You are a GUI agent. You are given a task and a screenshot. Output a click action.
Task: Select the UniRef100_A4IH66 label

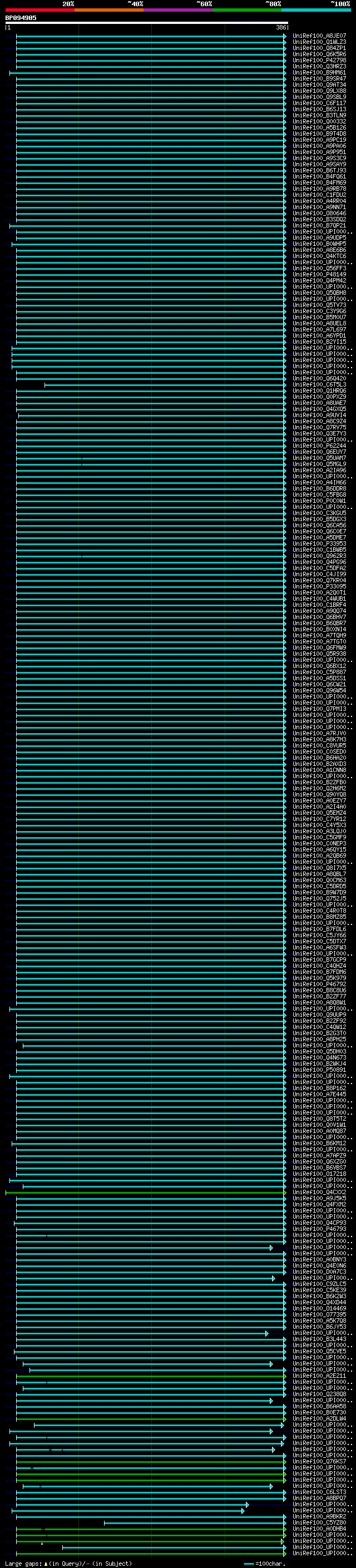coord(319,482)
